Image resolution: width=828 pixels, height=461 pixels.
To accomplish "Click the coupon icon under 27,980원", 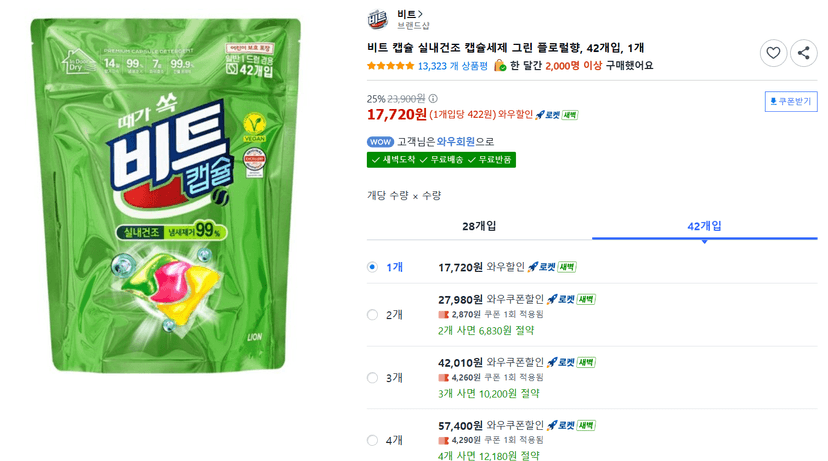I will [x=444, y=314].
